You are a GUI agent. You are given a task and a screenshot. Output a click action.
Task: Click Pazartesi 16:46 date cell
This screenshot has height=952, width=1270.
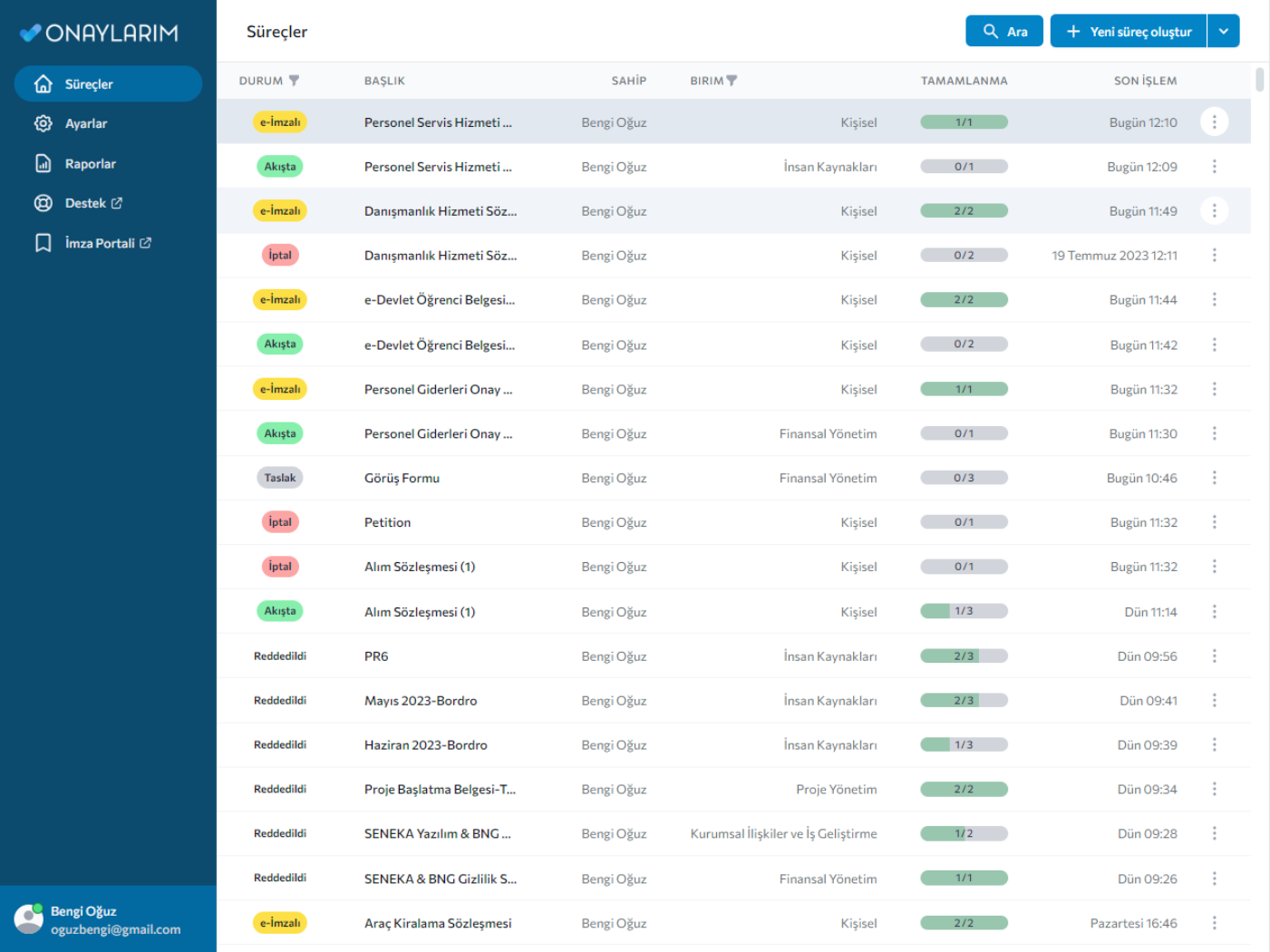(1133, 923)
